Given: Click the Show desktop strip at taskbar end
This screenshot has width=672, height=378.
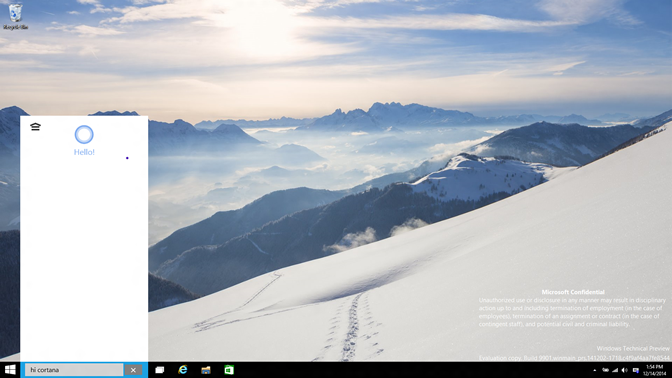Looking at the screenshot, I should tap(670, 370).
